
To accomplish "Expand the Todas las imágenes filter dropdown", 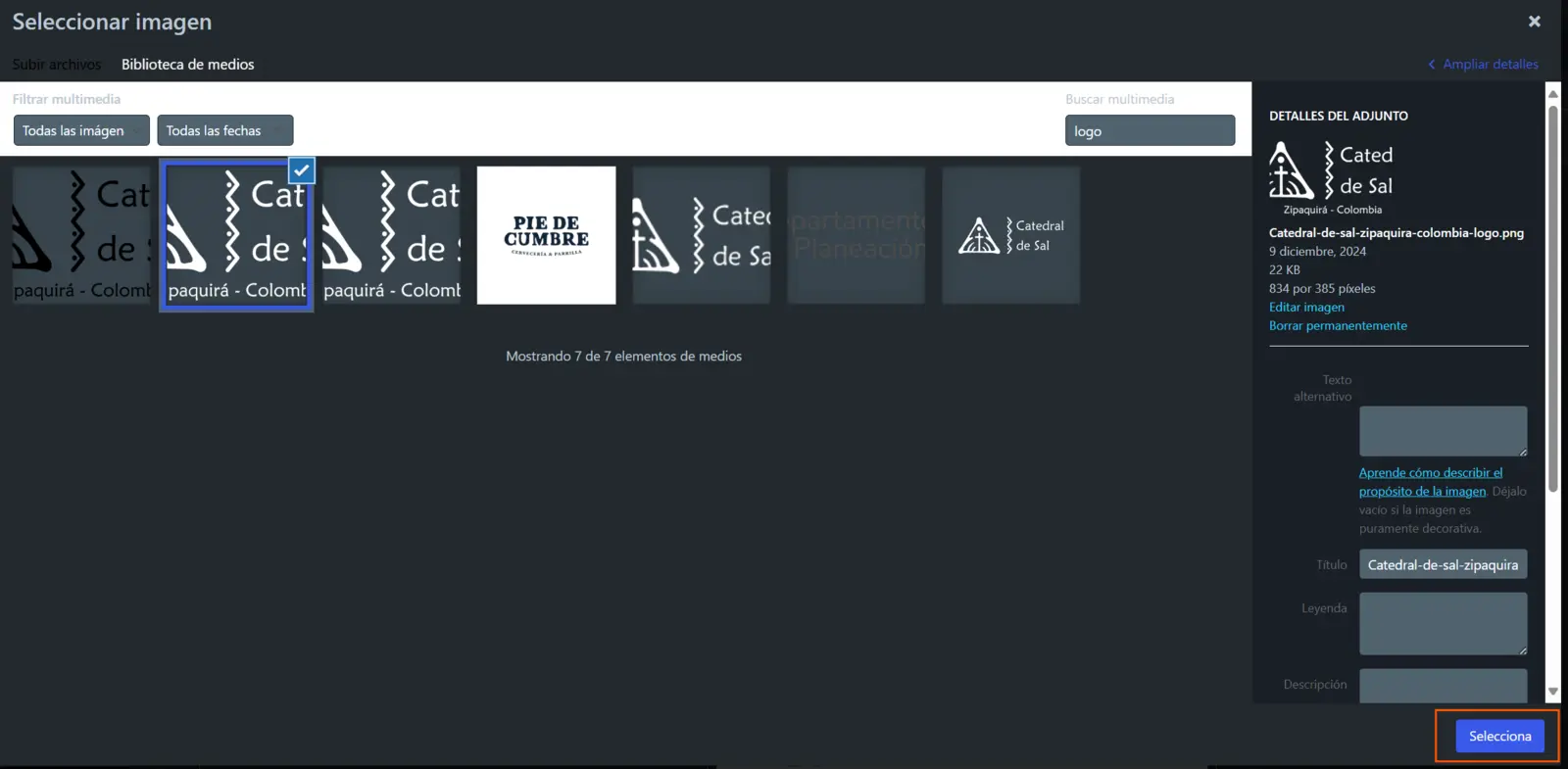I will [x=81, y=130].
